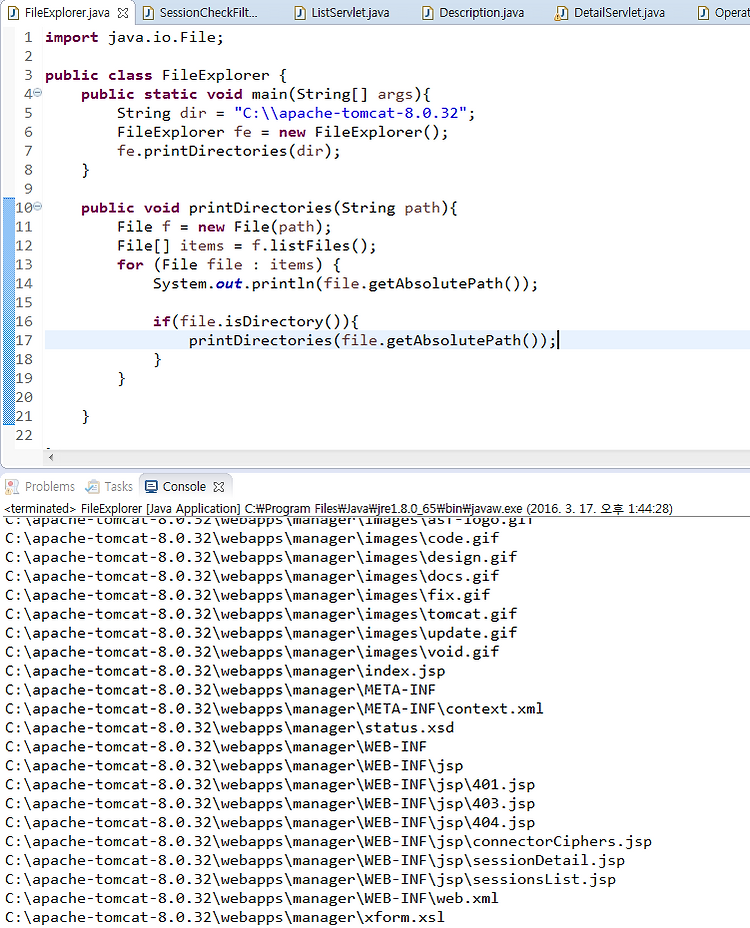Click the Problems view icon
The image size is (750, 928).
[x=12, y=486]
